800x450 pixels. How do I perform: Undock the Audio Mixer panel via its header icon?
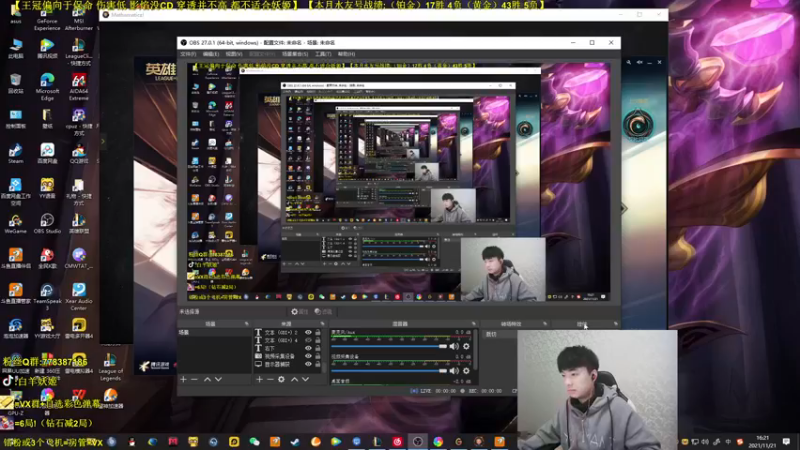tap(473, 324)
